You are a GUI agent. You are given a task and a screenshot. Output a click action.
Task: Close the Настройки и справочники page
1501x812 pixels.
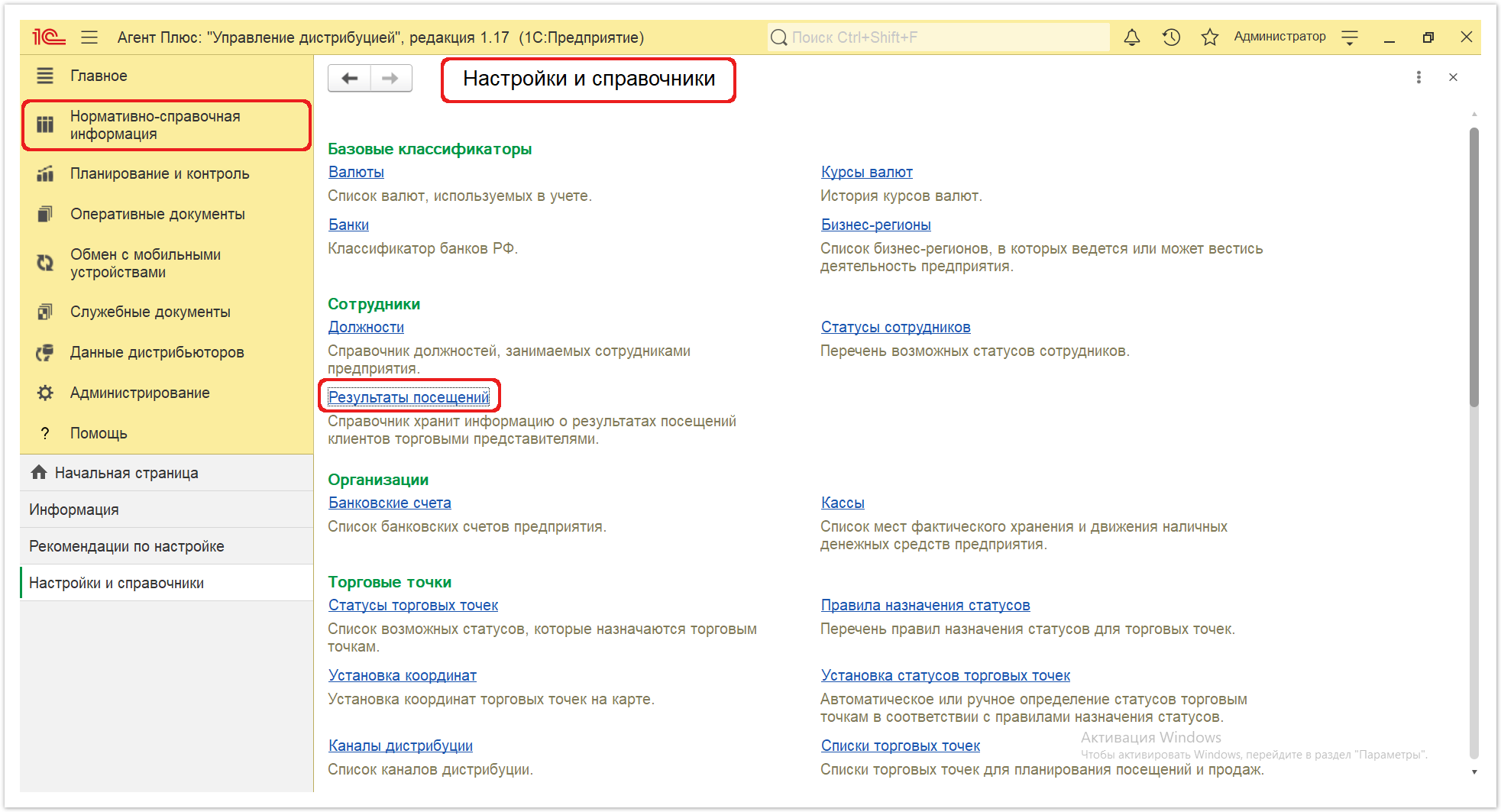(x=1453, y=77)
